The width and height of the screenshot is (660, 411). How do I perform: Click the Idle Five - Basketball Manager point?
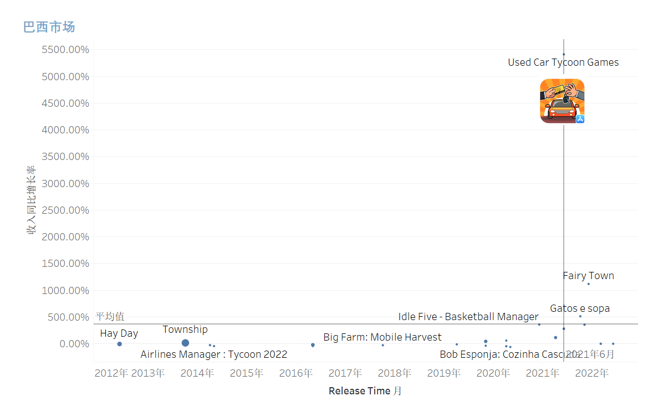[x=539, y=324]
